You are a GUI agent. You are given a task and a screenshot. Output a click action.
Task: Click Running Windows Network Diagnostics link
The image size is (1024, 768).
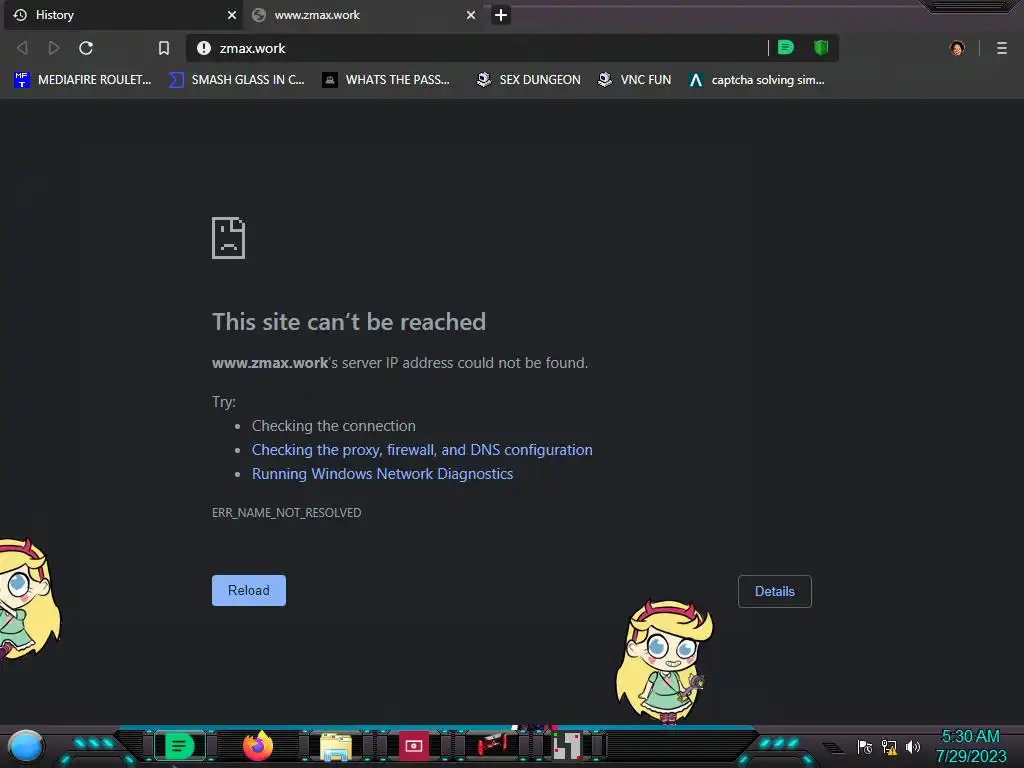click(x=383, y=474)
